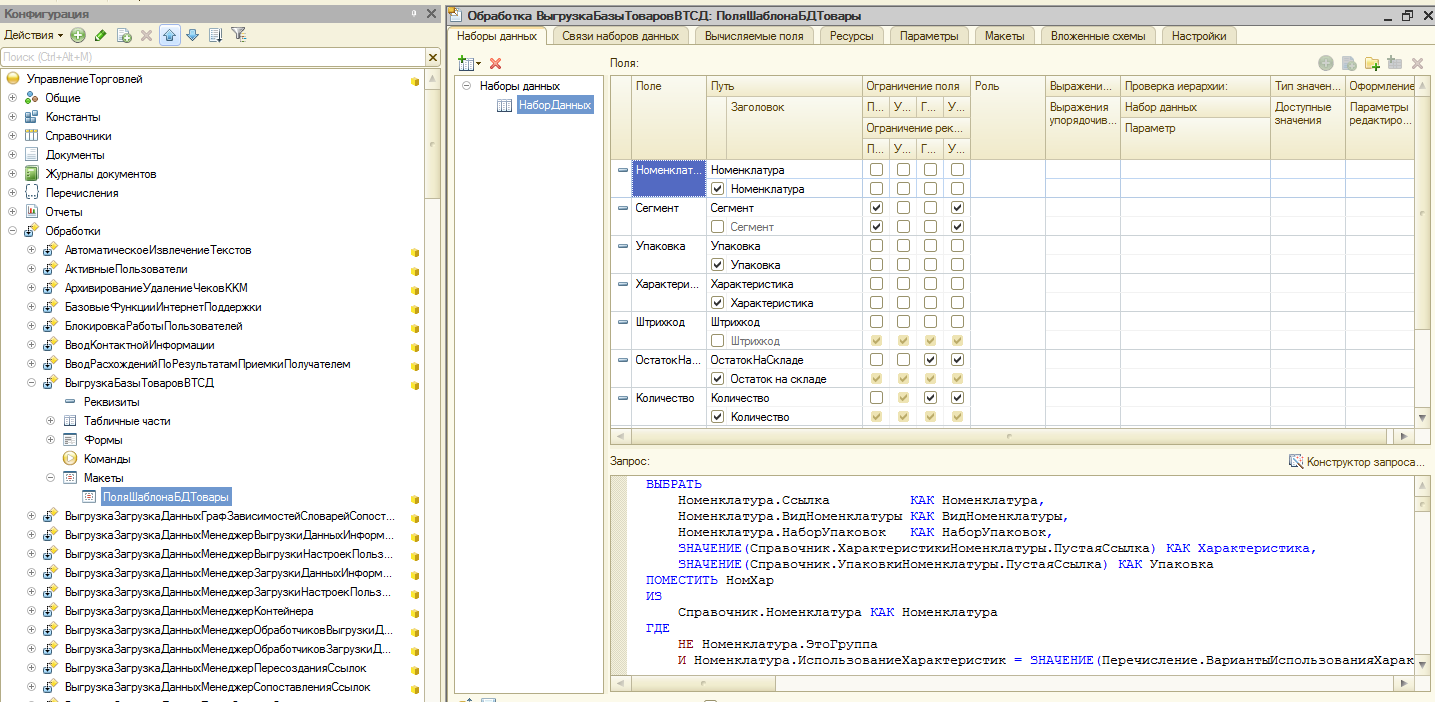Click the green Add button in Configuration toolbar
Viewport: 1435px width, 702px height.
tap(78, 35)
